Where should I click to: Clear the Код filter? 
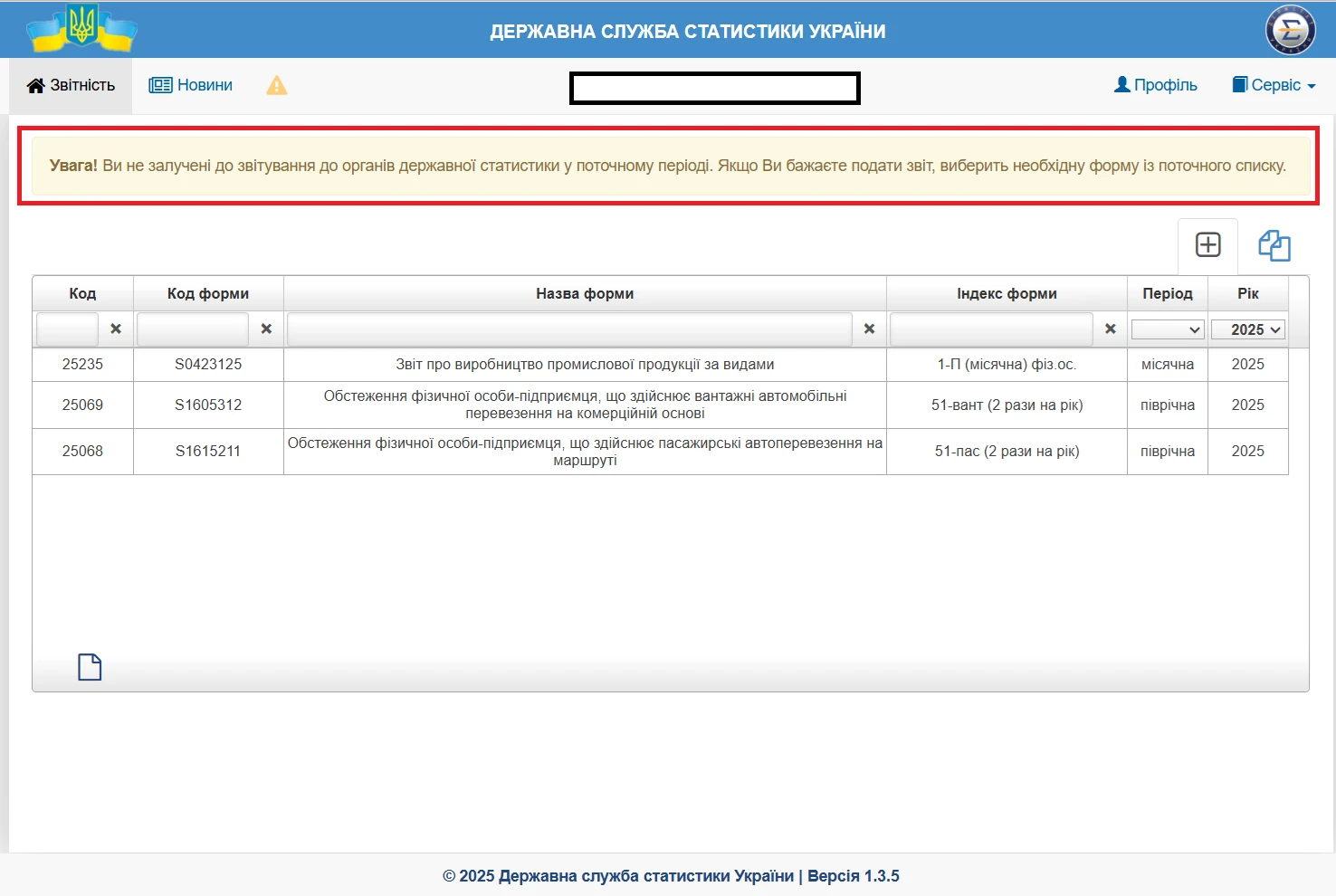pyautogui.click(x=116, y=329)
